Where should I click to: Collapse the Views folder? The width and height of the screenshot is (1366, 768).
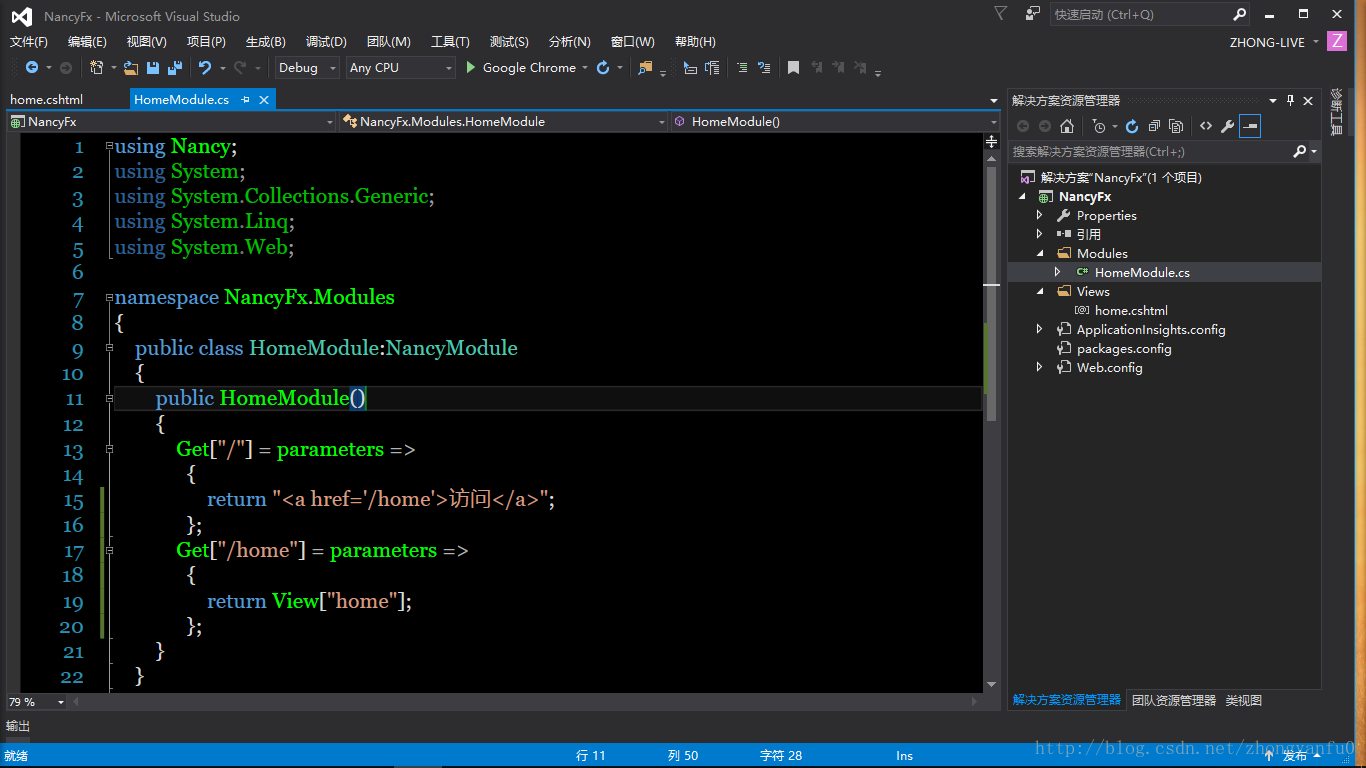point(1039,291)
